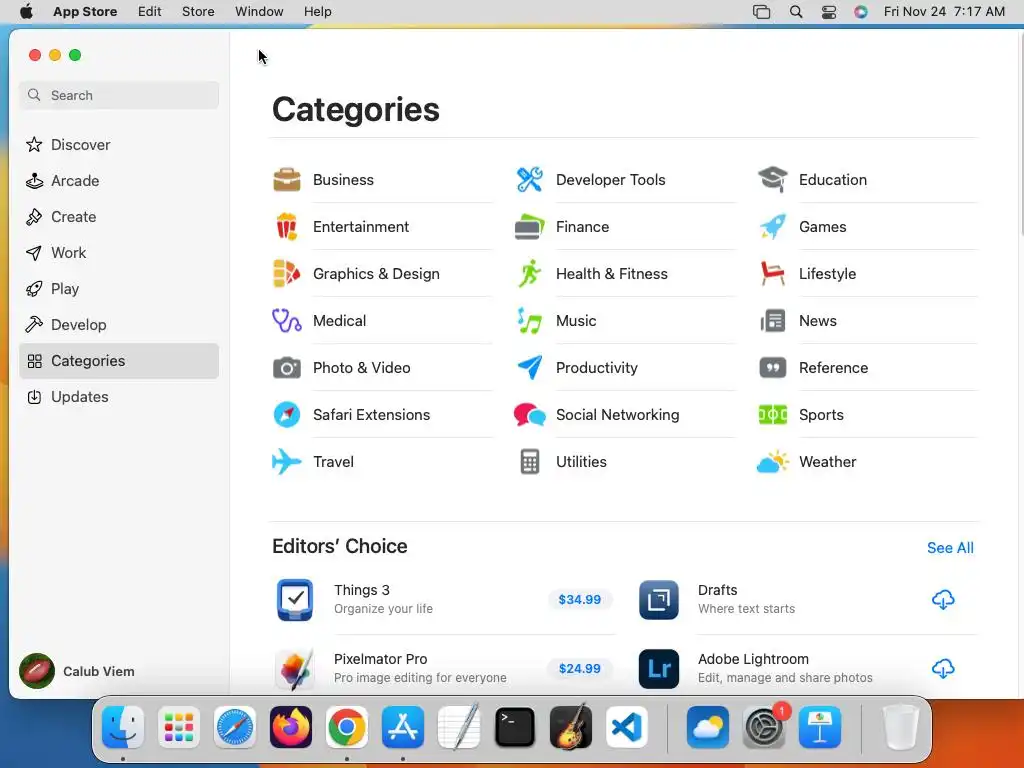The width and height of the screenshot is (1024, 768).
Task: Open the Window menu
Action: click(259, 12)
